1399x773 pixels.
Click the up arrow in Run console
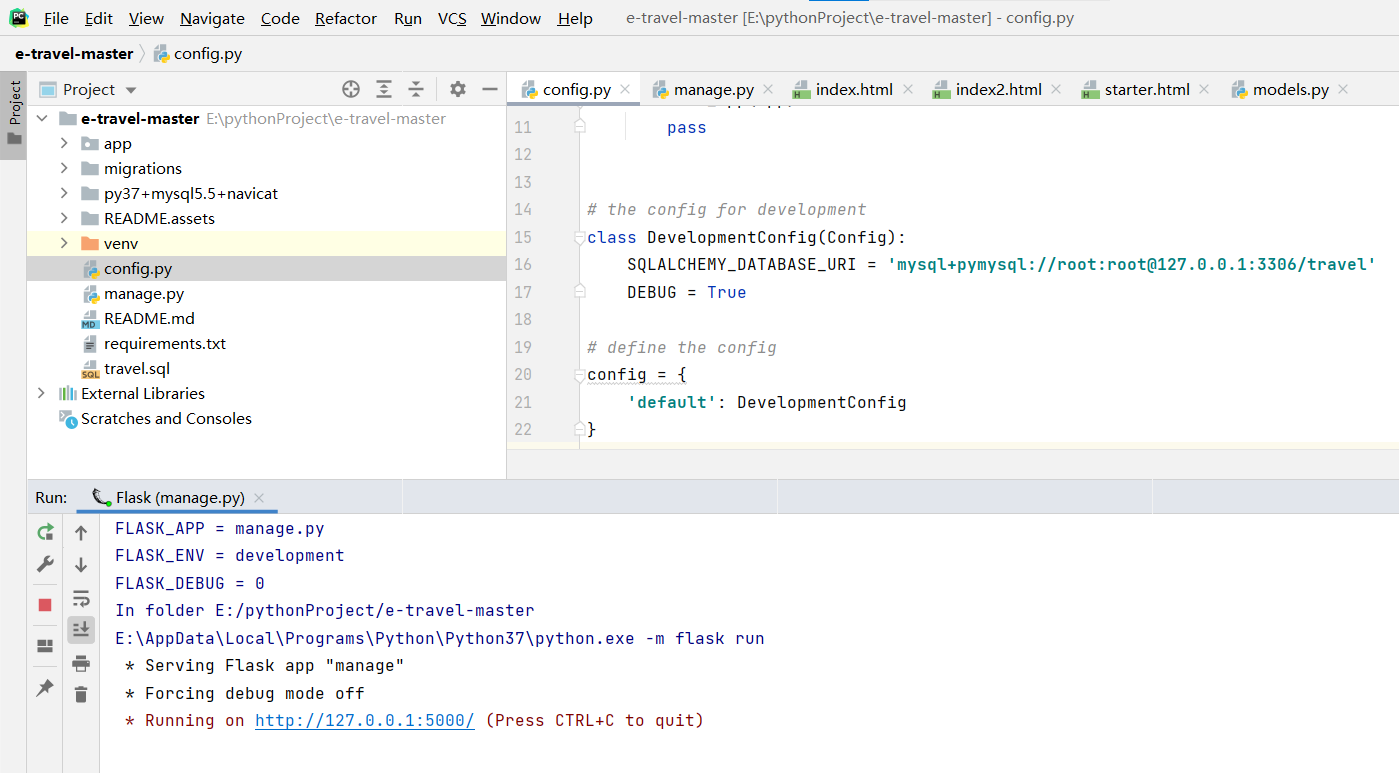point(81,533)
